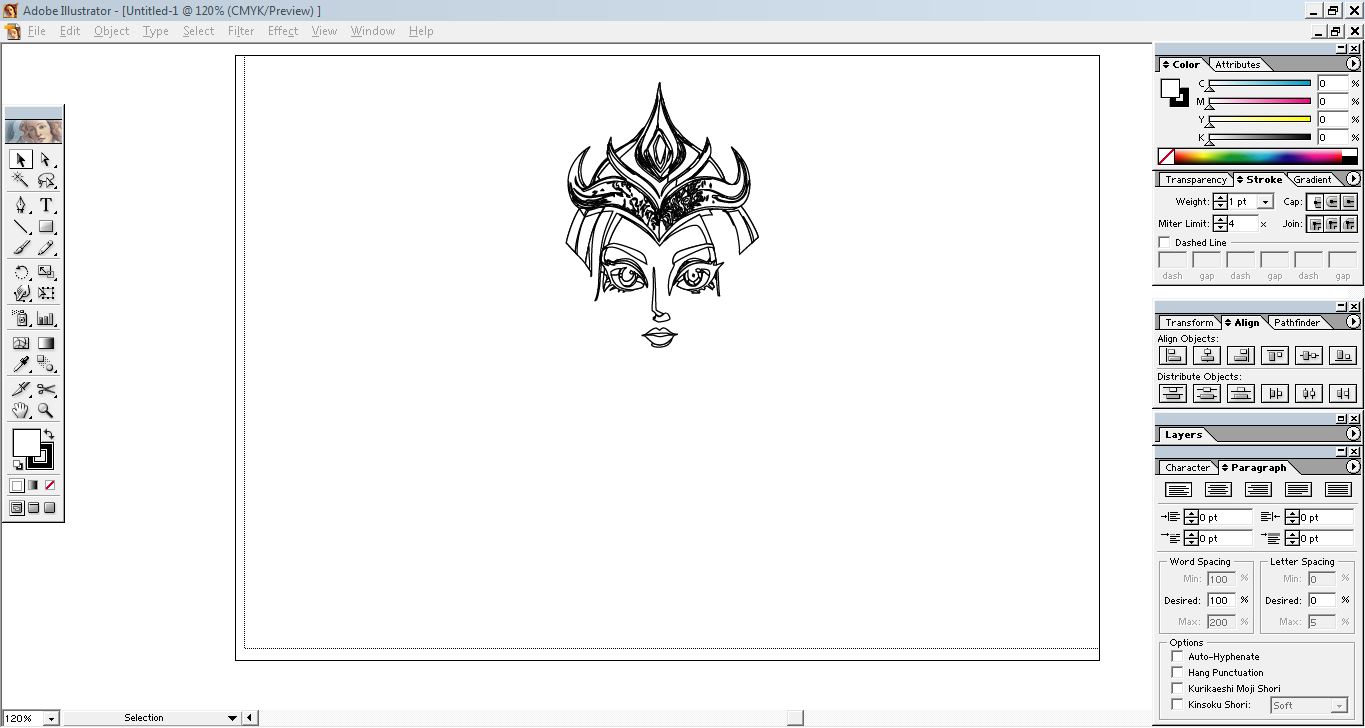
Task: Open the stroke Weight dropdown
Action: 1265,202
